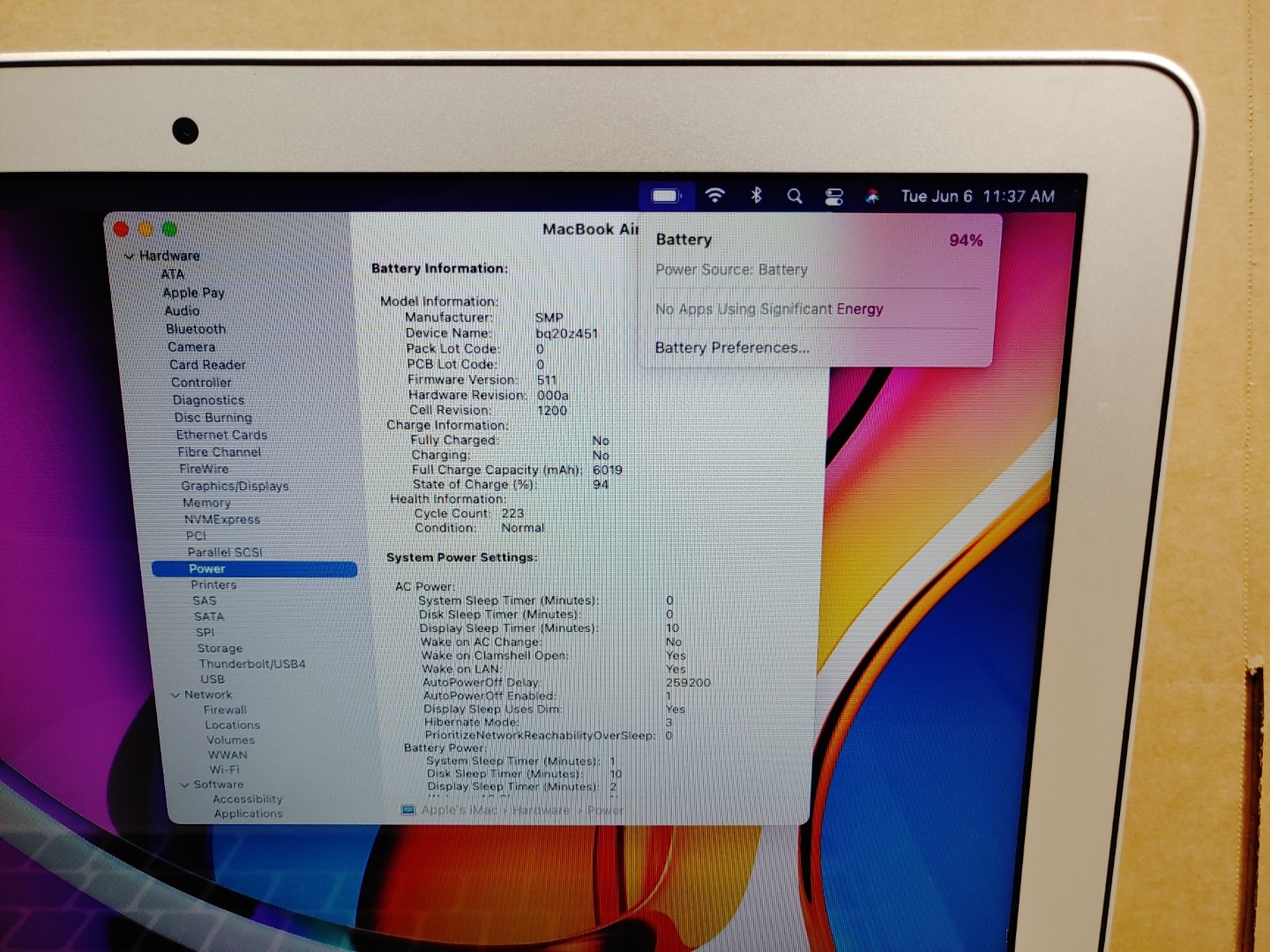Select SPI in sidebar

(x=205, y=633)
